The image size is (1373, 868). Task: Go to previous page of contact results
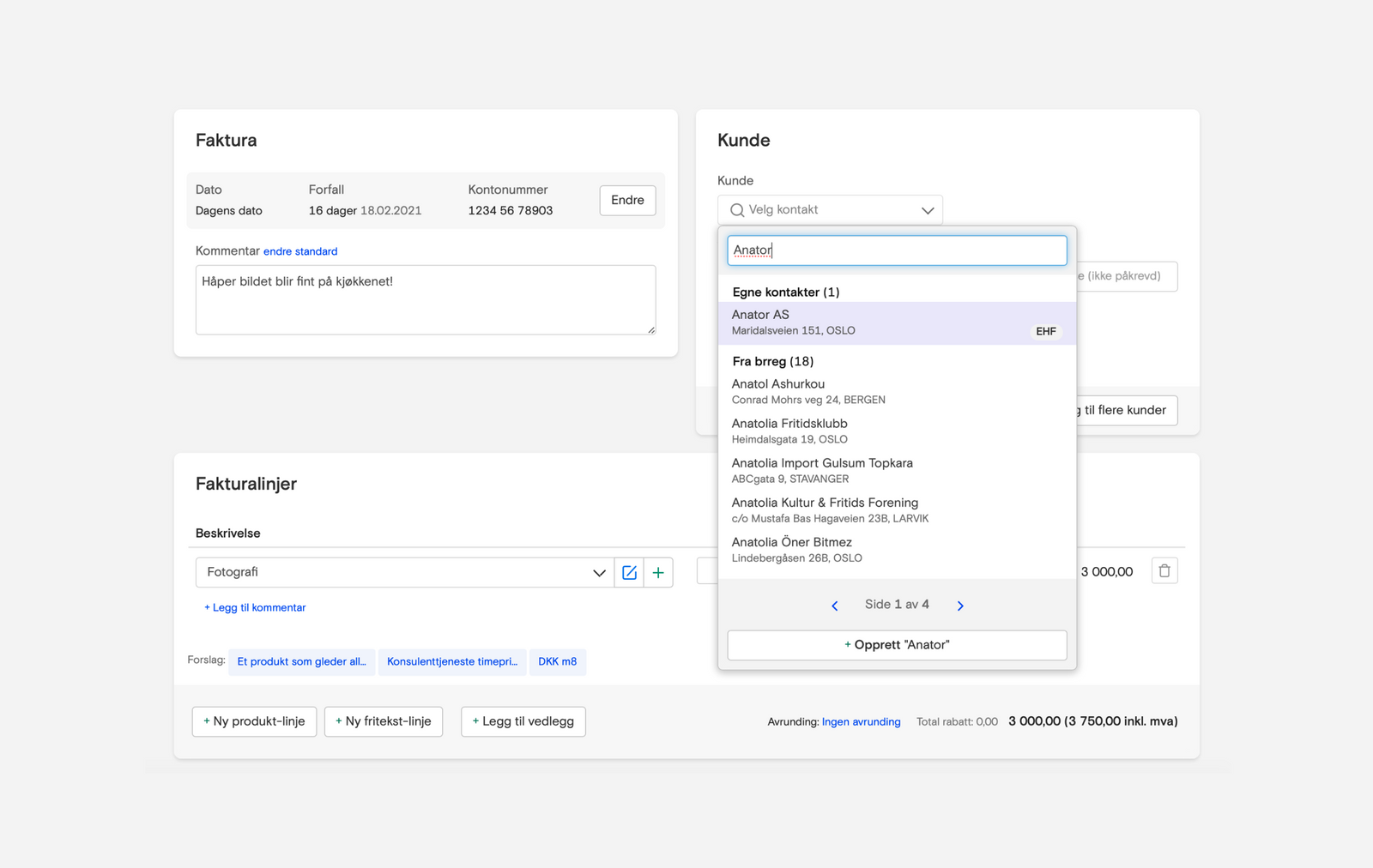(x=835, y=606)
